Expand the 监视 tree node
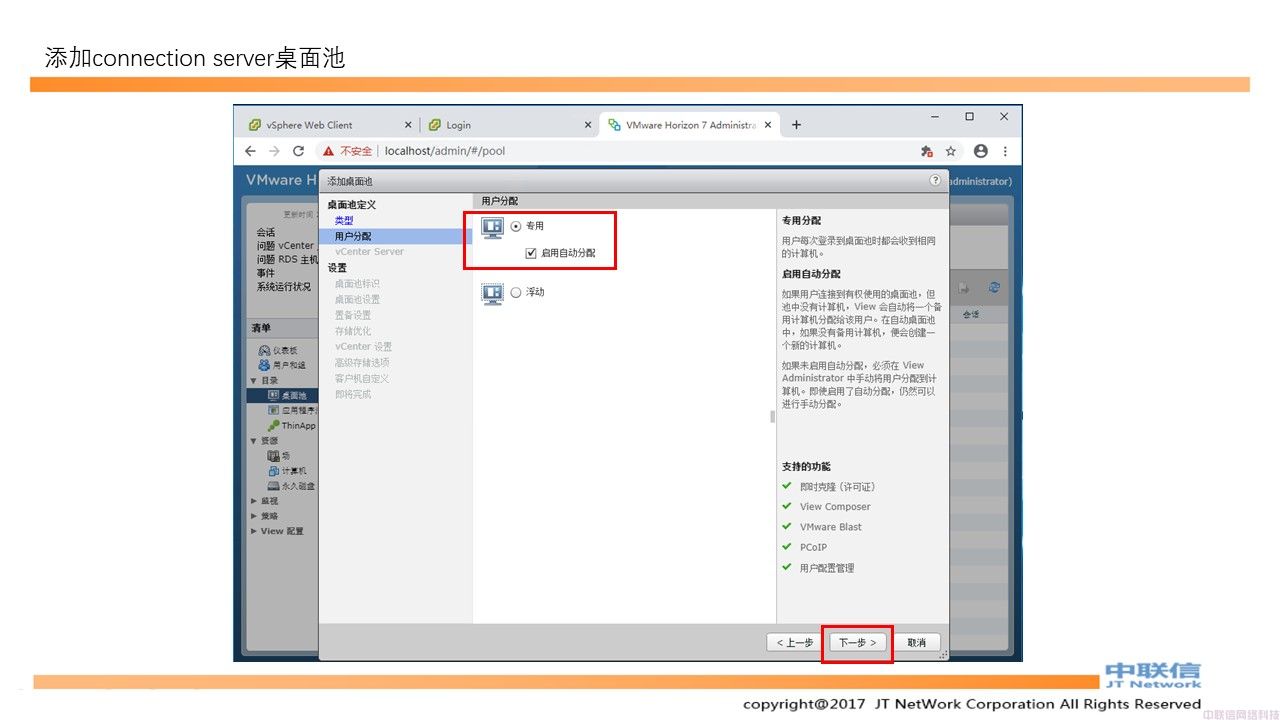 tap(254, 501)
